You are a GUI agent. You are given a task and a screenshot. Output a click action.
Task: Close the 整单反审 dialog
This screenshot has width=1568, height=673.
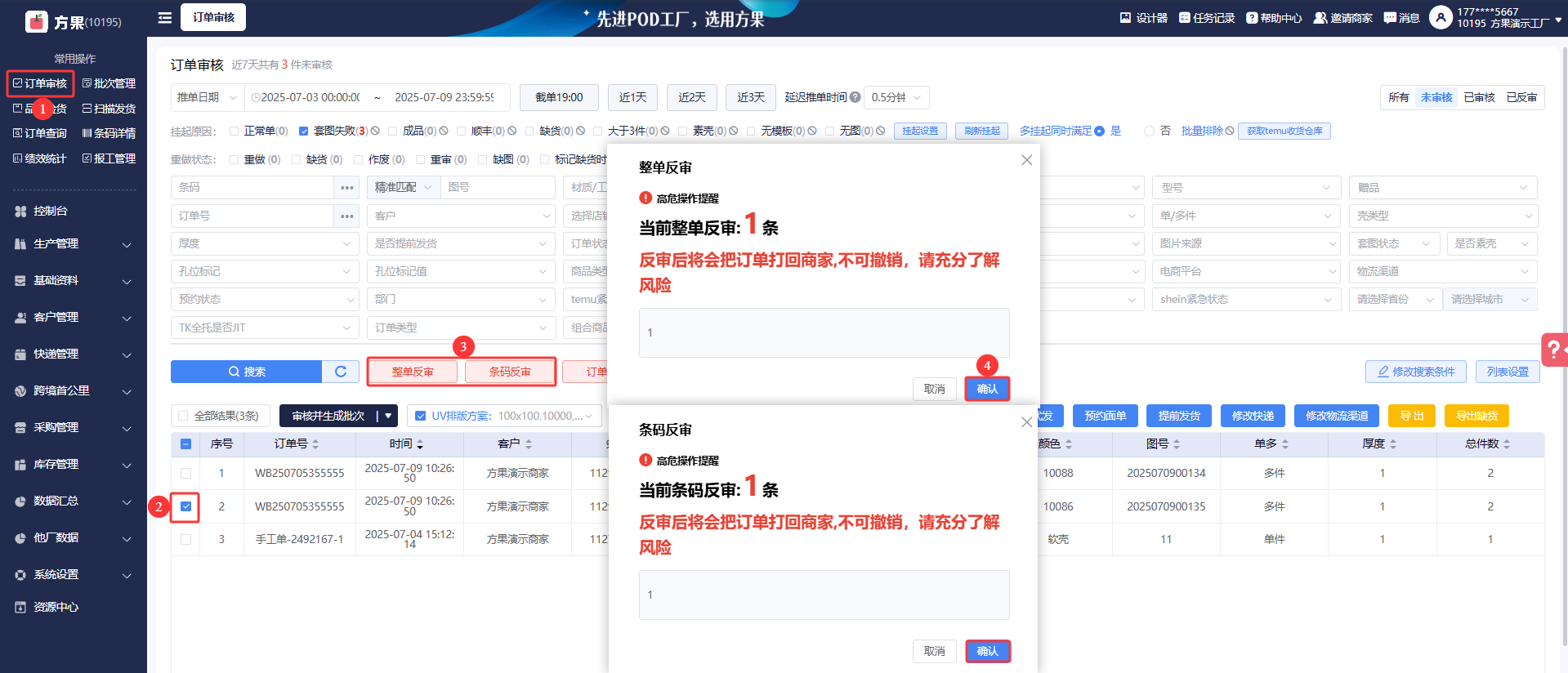tap(1027, 160)
